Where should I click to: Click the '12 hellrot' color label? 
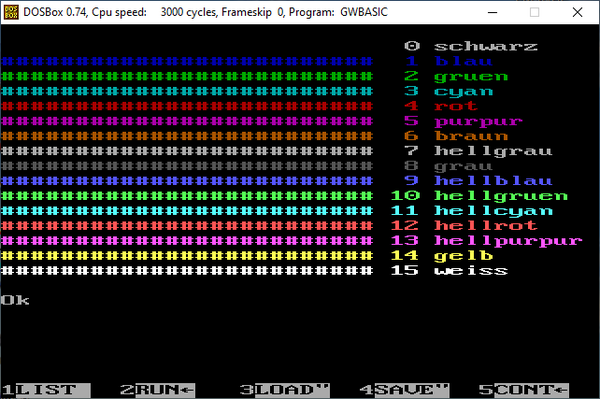pyautogui.click(x=464, y=225)
